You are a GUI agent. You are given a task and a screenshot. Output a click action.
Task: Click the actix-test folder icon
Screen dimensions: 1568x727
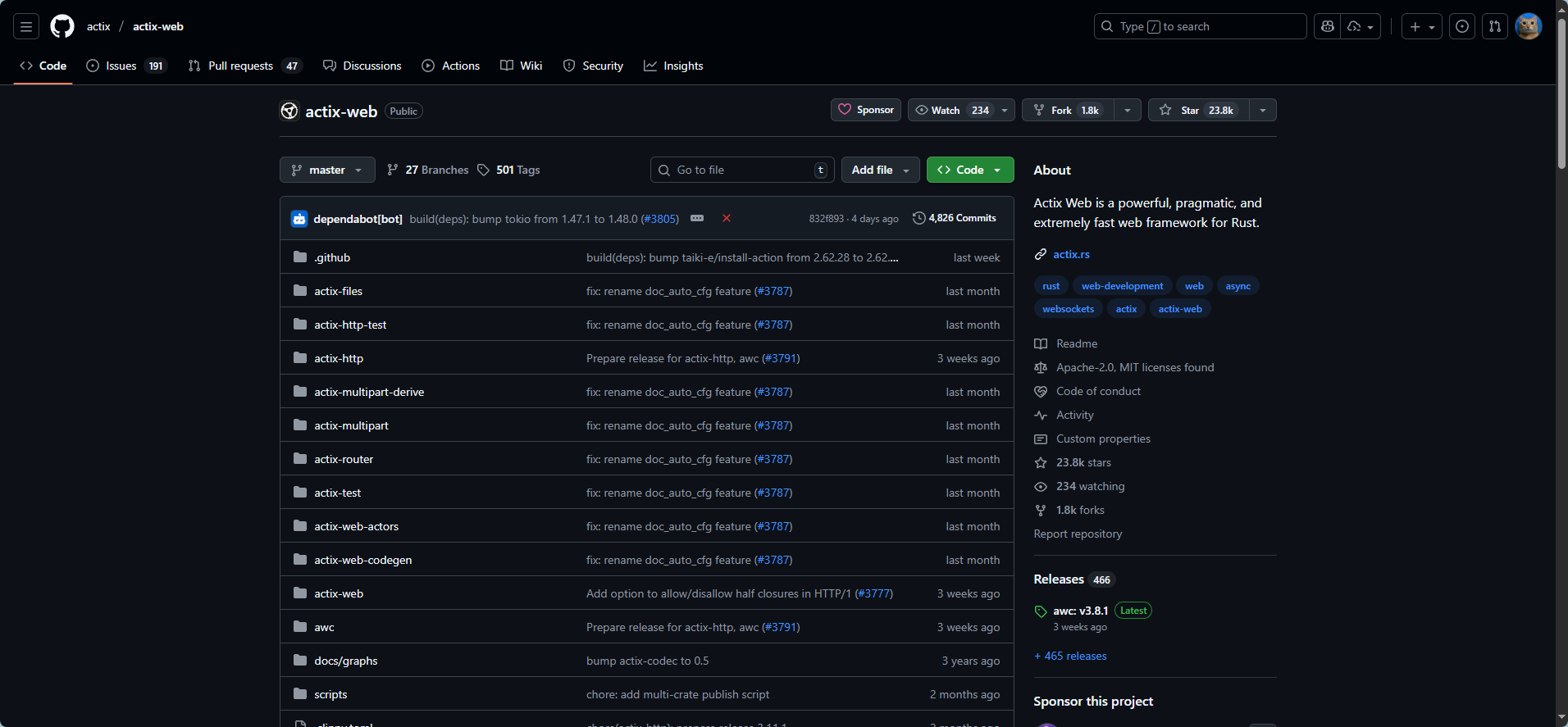[x=300, y=493]
